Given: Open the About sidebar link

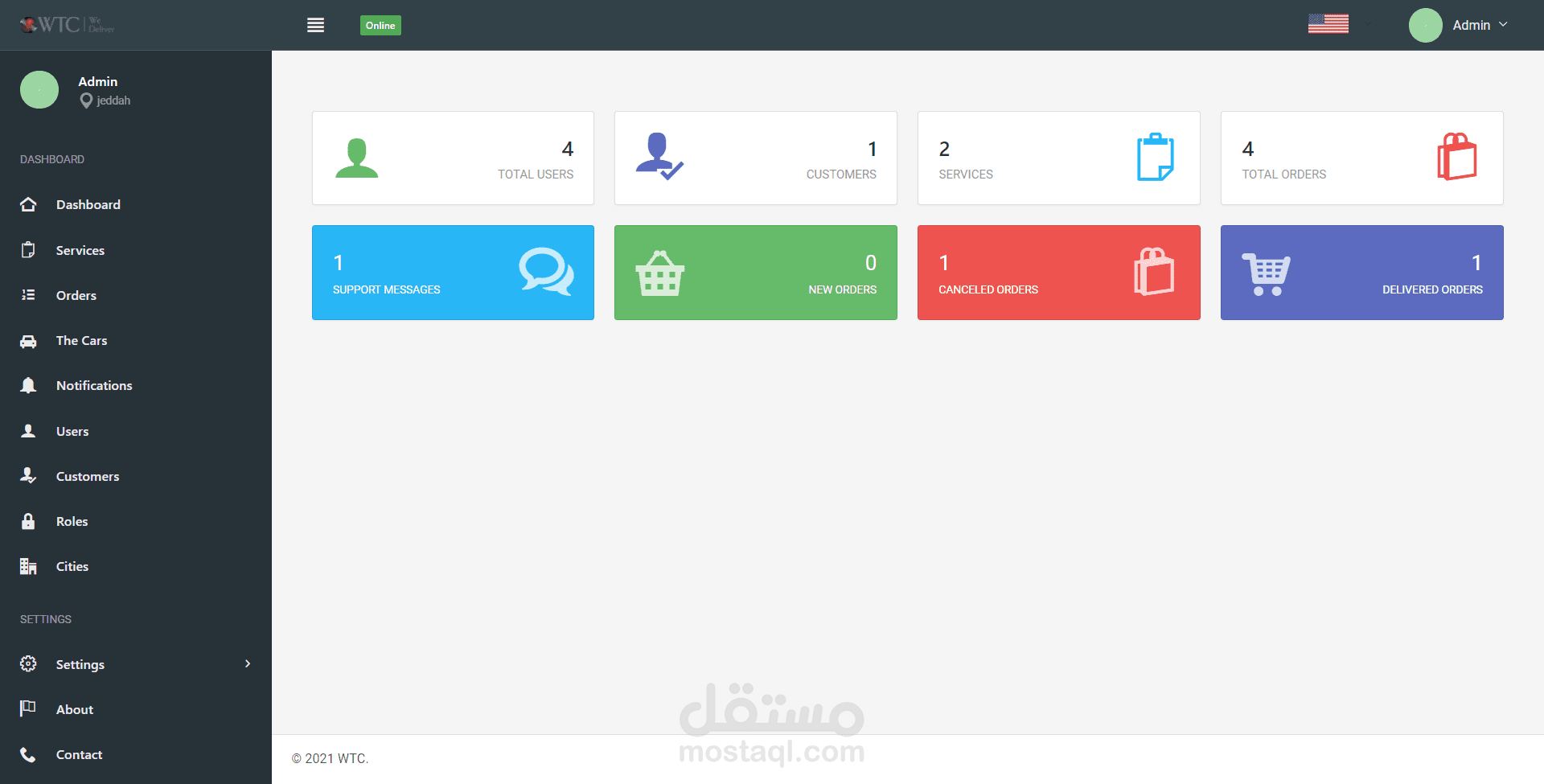Looking at the screenshot, I should point(75,709).
